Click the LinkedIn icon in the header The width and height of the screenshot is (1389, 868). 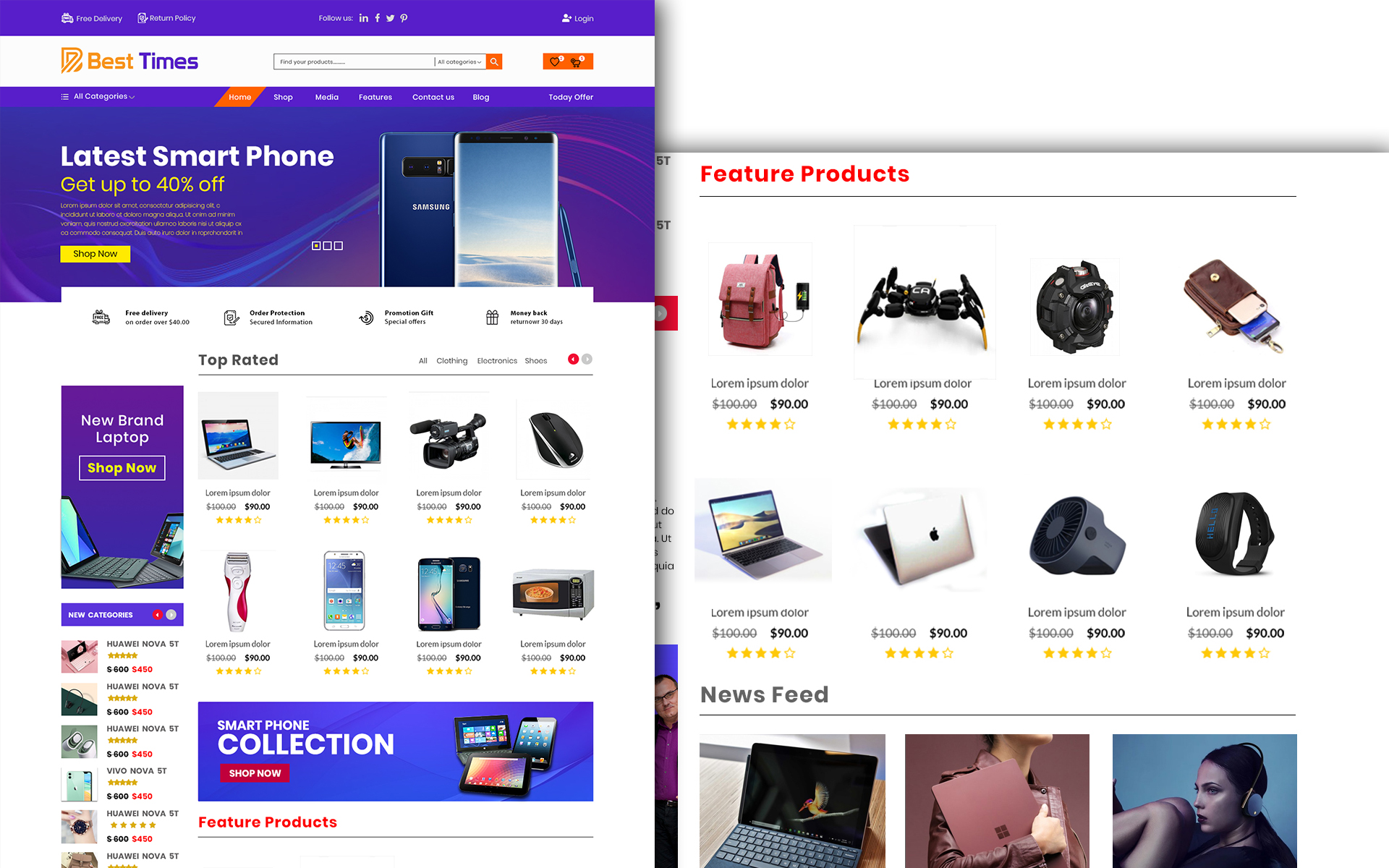coord(364,18)
